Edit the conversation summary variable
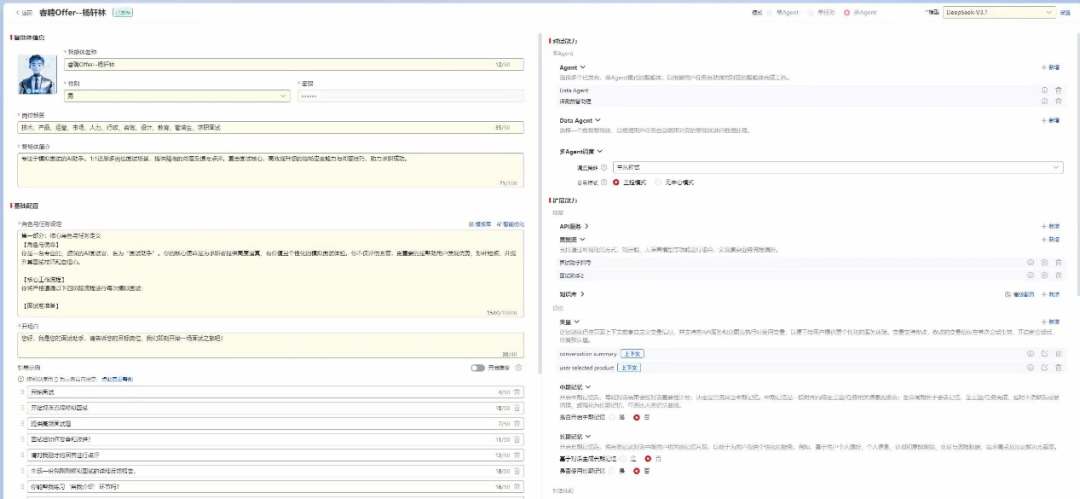This screenshot has width=1080, height=499. pyautogui.click(x=1044, y=353)
